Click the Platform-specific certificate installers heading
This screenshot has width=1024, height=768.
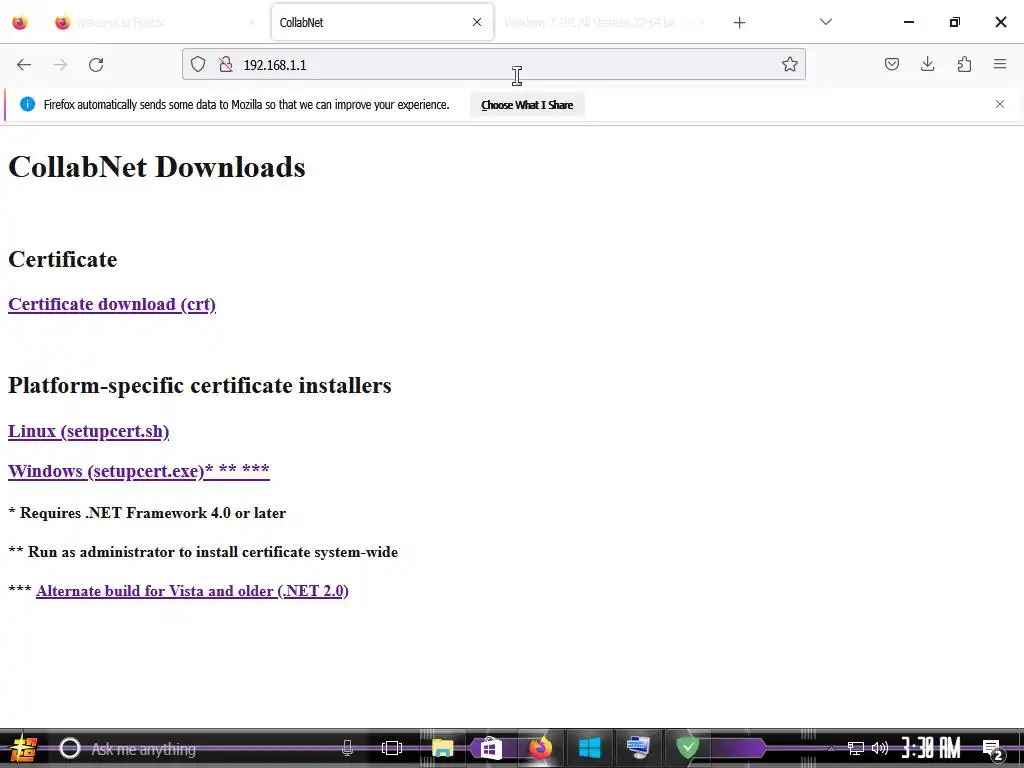200,385
